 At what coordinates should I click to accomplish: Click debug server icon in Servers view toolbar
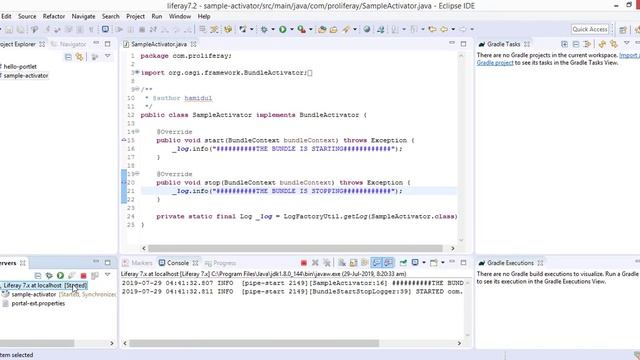click(x=49, y=276)
